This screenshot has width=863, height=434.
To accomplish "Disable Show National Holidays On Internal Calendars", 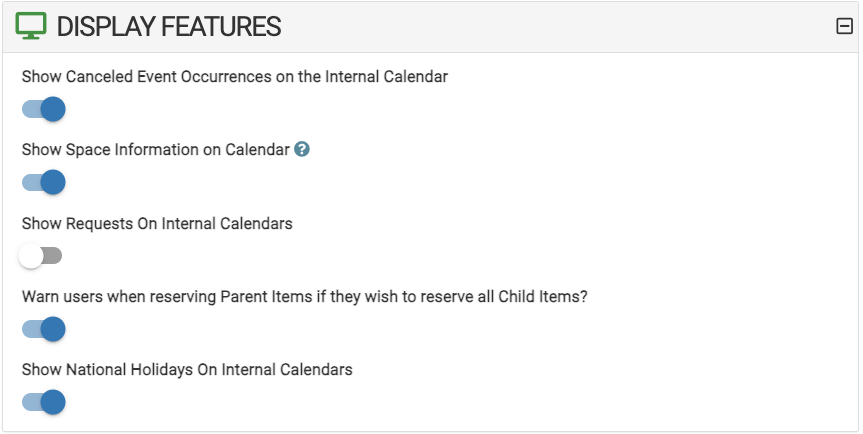I will coord(43,402).
